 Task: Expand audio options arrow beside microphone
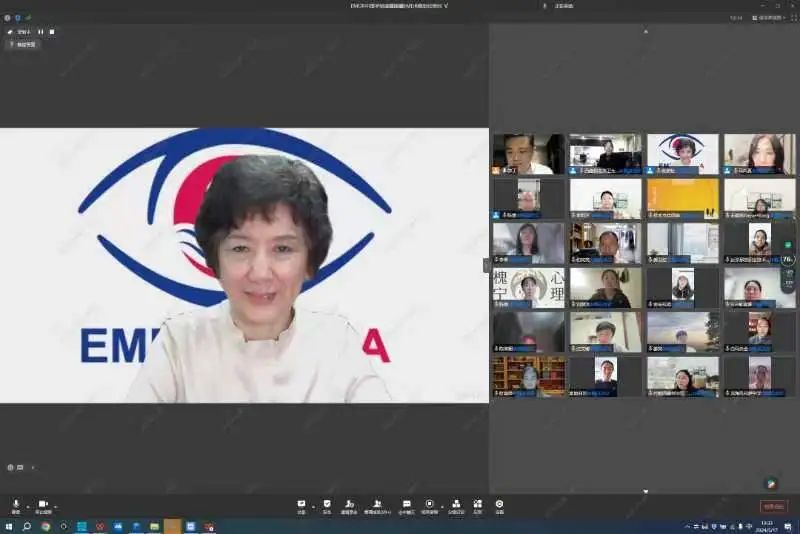(x=28, y=506)
